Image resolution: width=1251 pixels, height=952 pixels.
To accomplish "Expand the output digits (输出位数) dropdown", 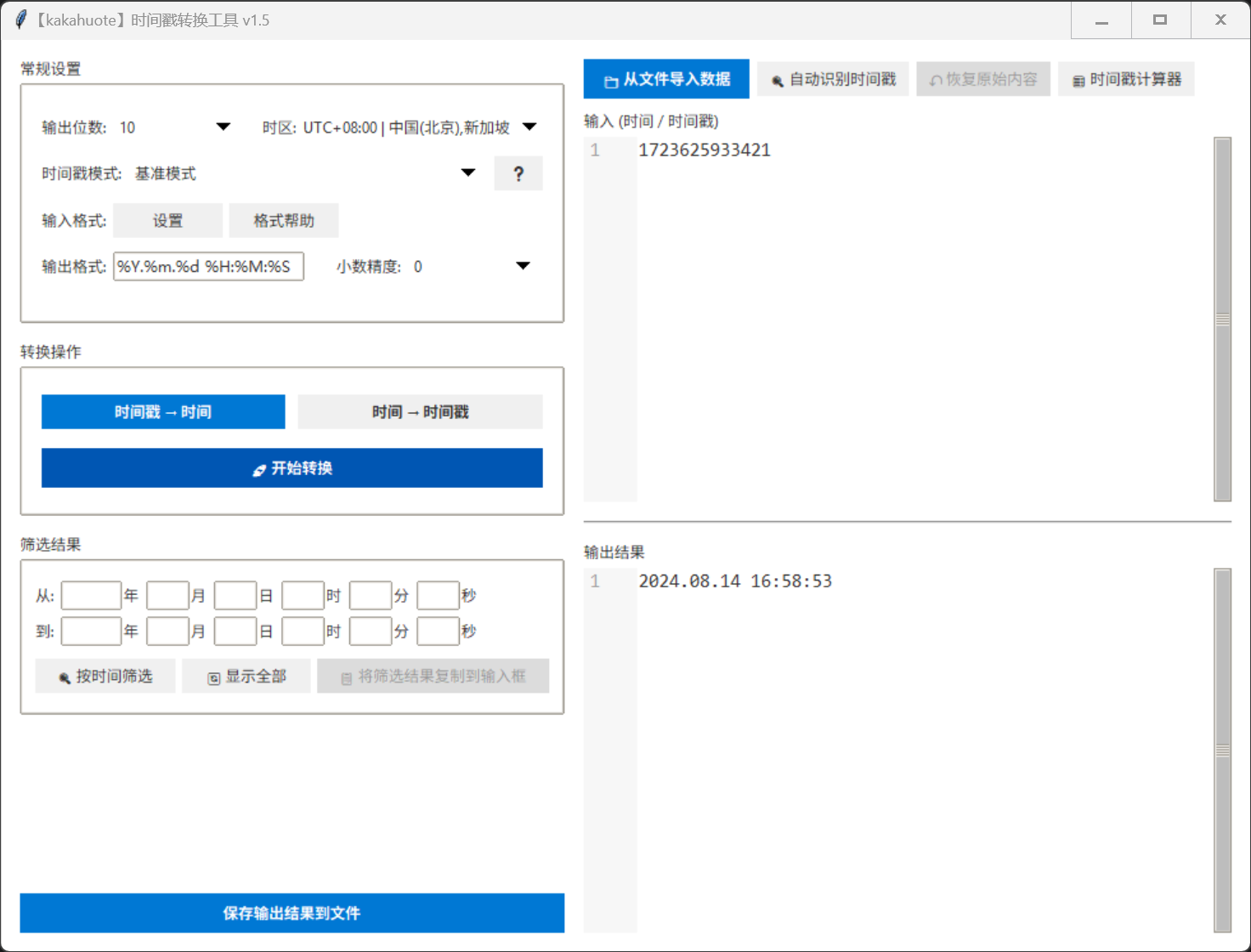I will 223,127.
